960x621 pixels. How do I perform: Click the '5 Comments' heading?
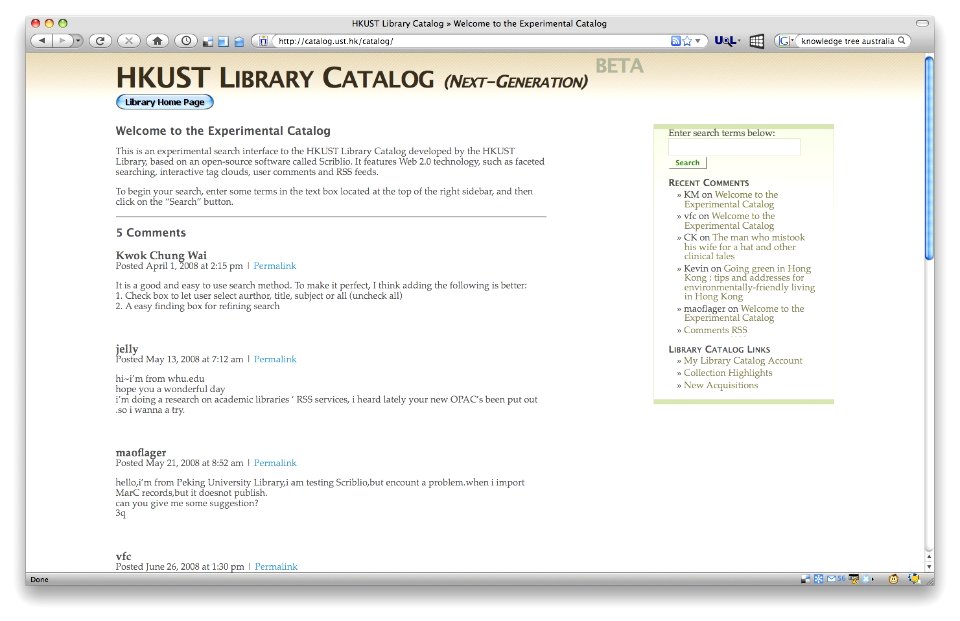click(x=151, y=233)
